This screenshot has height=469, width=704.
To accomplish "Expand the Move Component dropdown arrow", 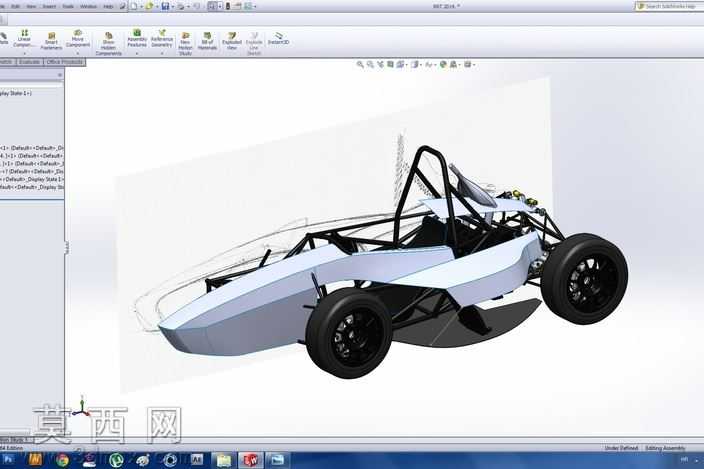I will pyautogui.click(x=78, y=53).
